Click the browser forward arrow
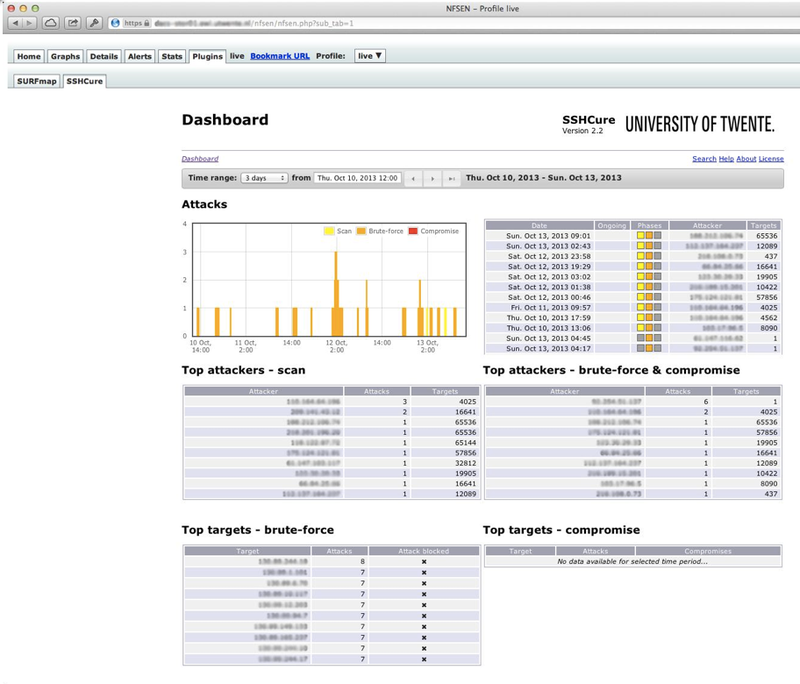The width and height of the screenshot is (800, 684). [x=28, y=22]
